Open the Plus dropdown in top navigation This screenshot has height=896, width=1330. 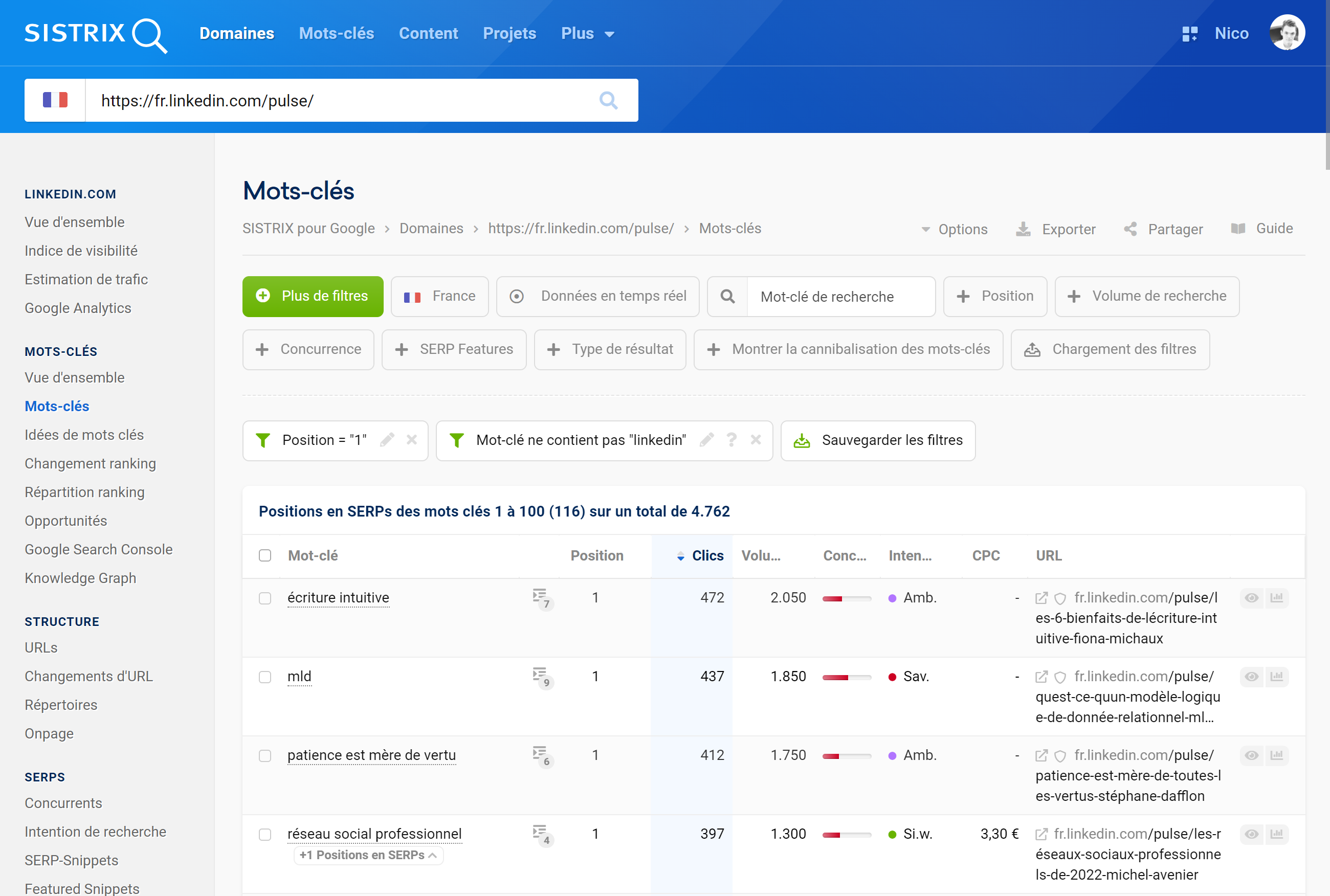click(588, 33)
